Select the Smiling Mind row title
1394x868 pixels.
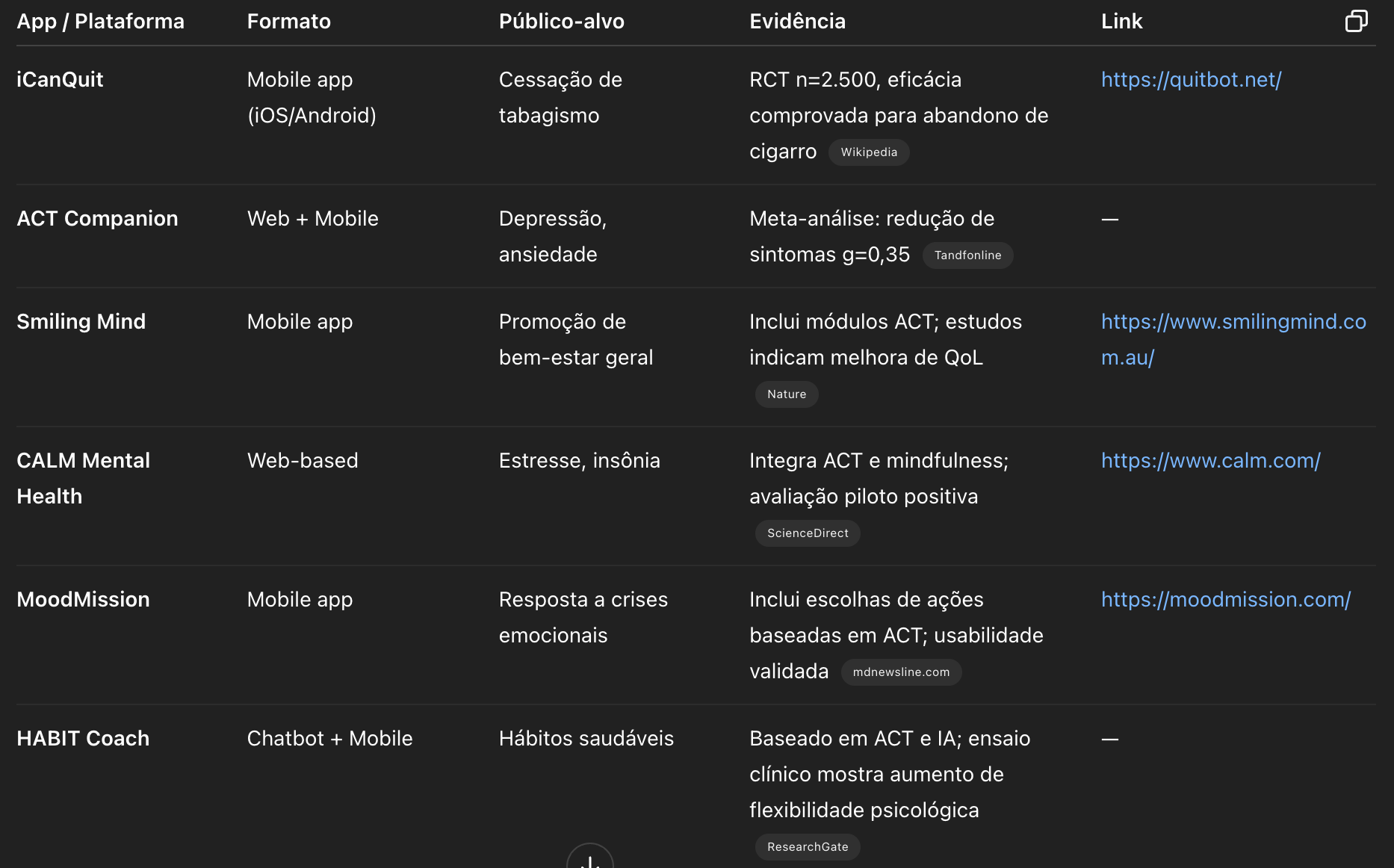click(x=81, y=321)
